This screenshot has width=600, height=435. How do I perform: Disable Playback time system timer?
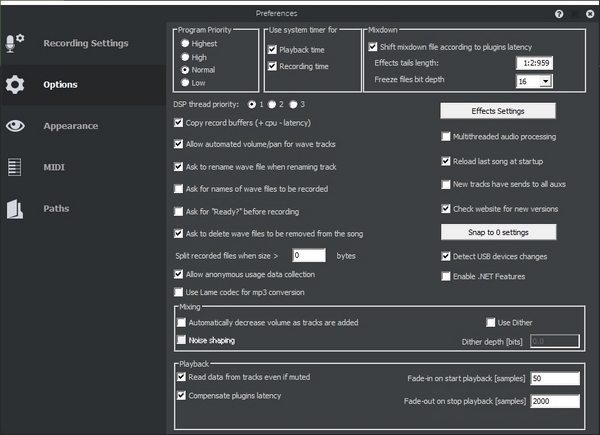click(272, 47)
